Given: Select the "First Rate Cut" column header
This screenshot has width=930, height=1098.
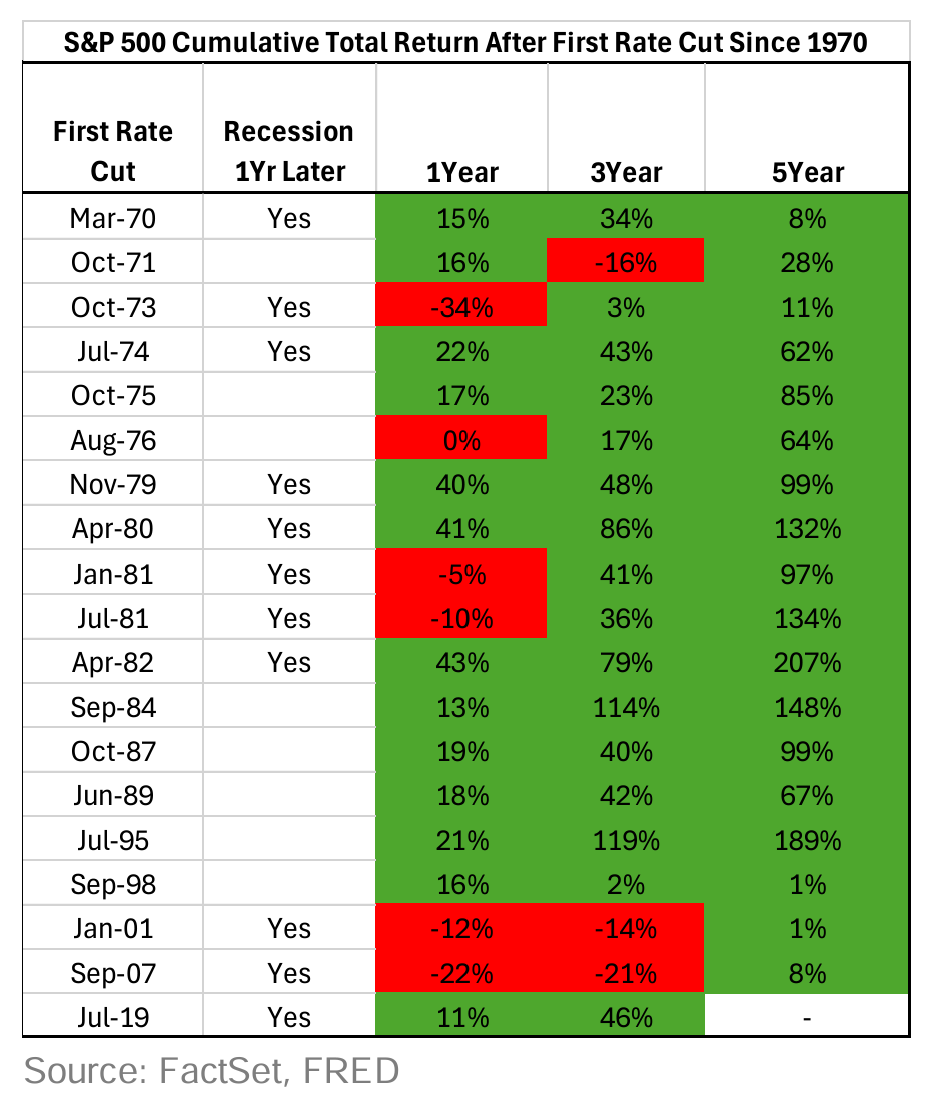Looking at the screenshot, I should coord(112,150).
